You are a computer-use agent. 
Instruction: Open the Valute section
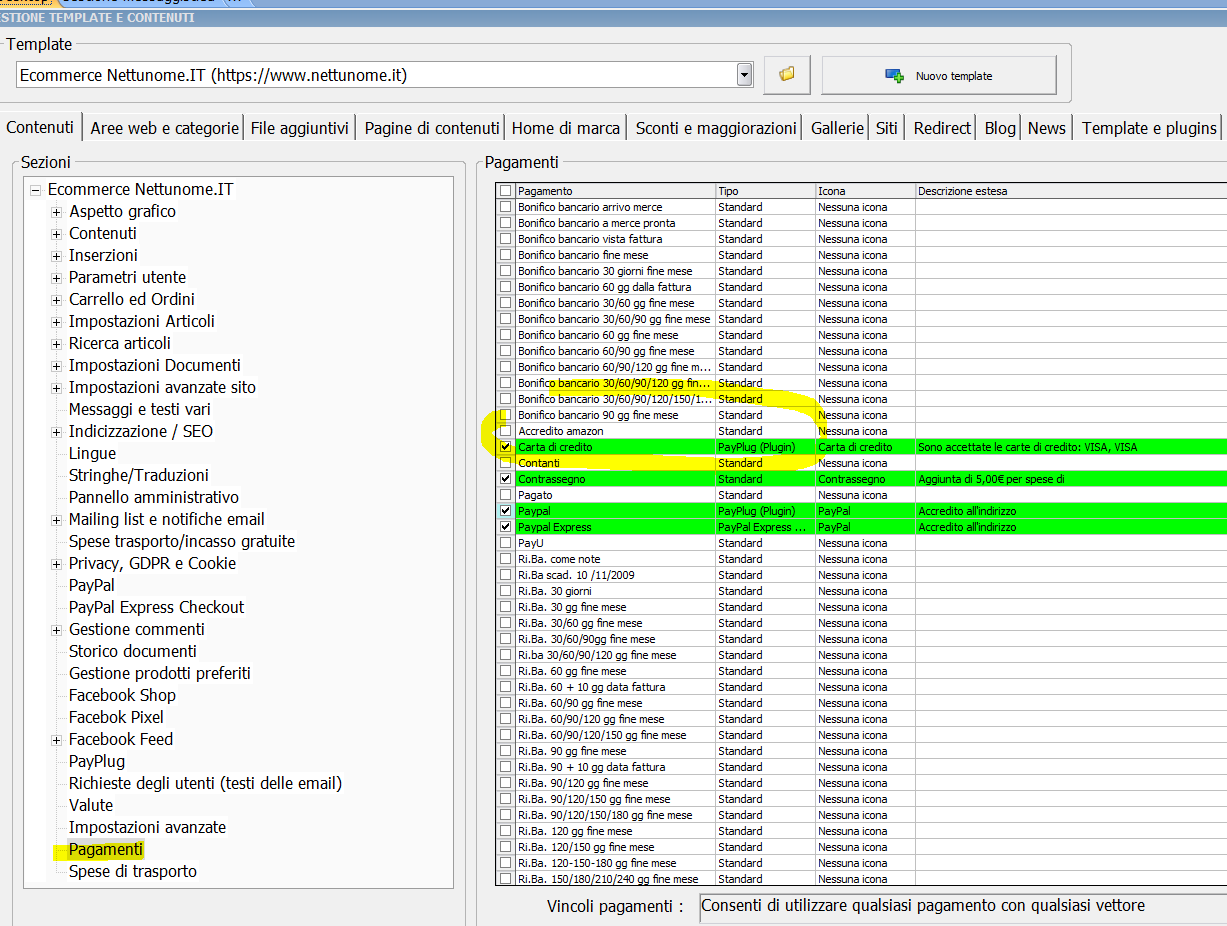point(91,805)
